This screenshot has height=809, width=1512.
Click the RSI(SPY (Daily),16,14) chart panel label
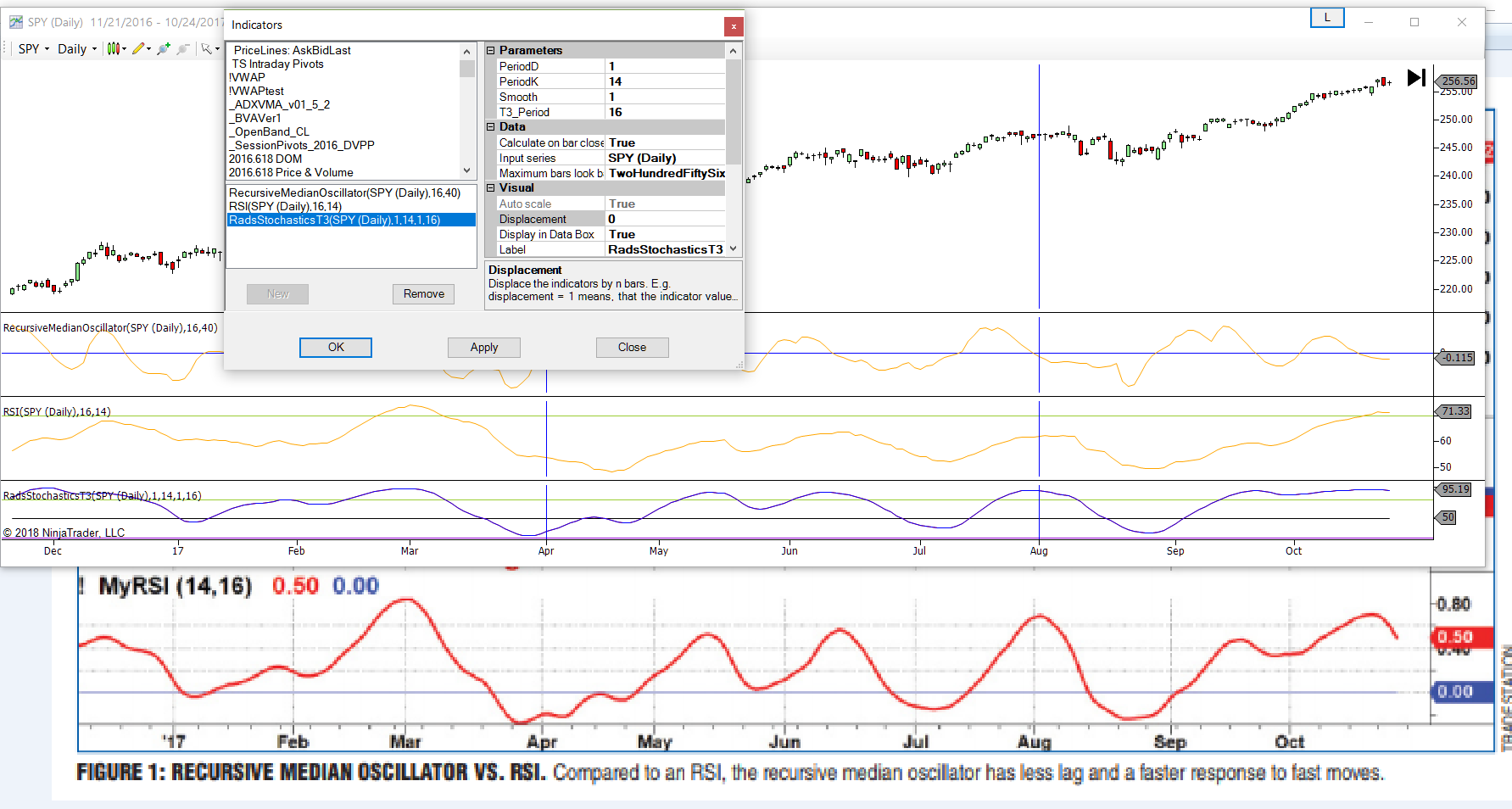click(57, 412)
